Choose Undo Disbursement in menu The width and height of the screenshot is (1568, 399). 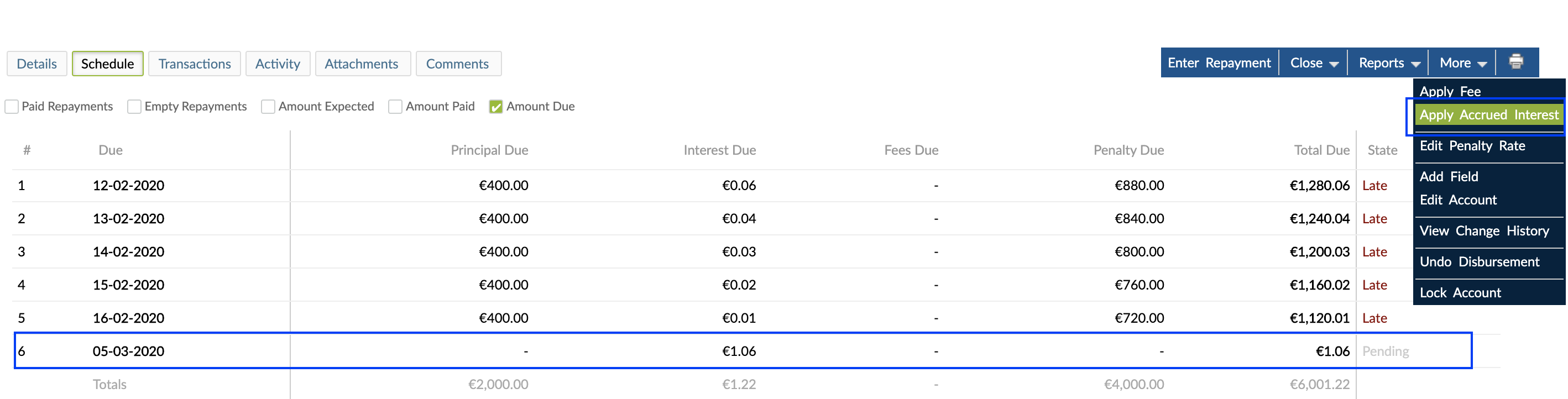1479,261
